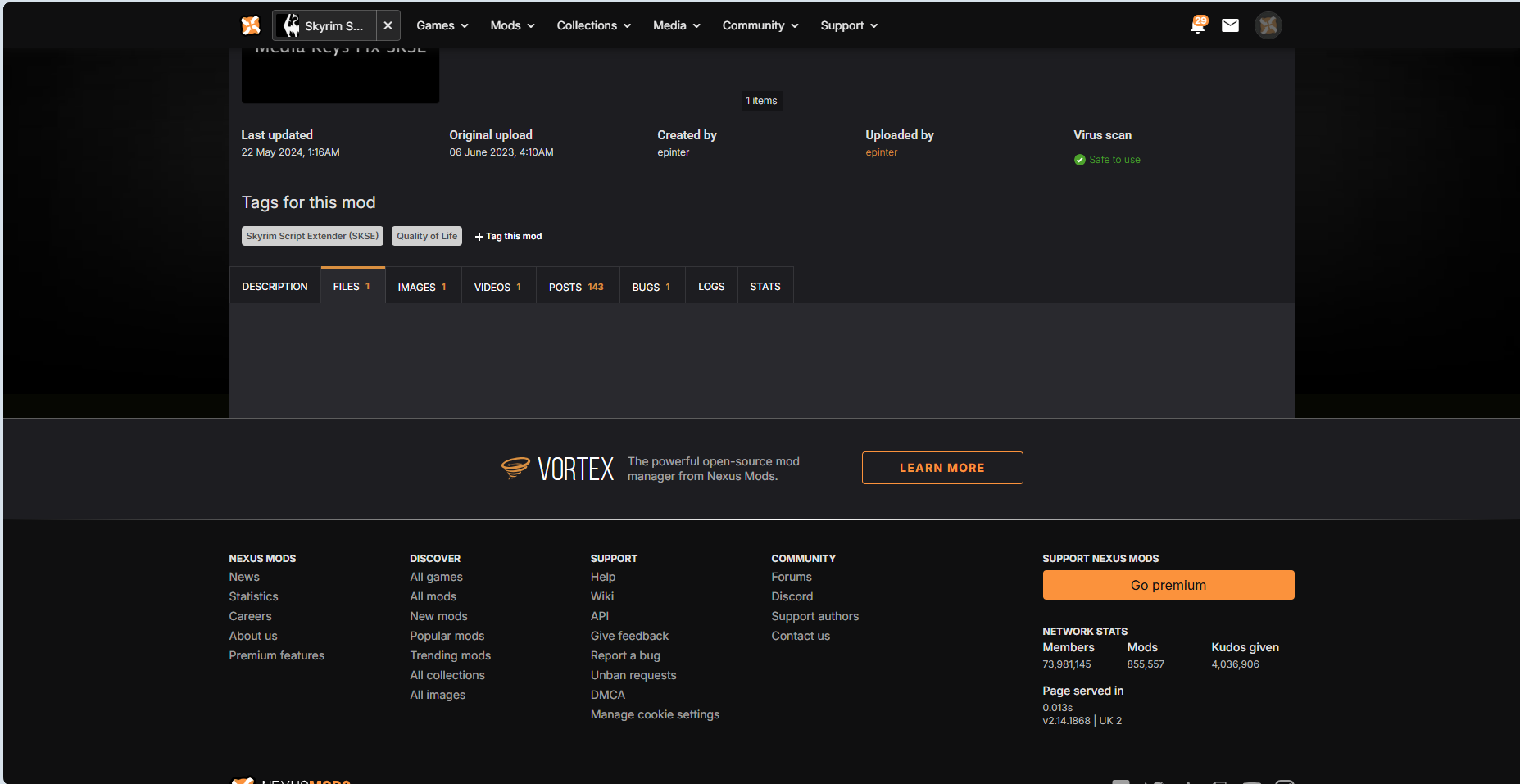
Task: Open the Discord footer link
Action: 792,596
